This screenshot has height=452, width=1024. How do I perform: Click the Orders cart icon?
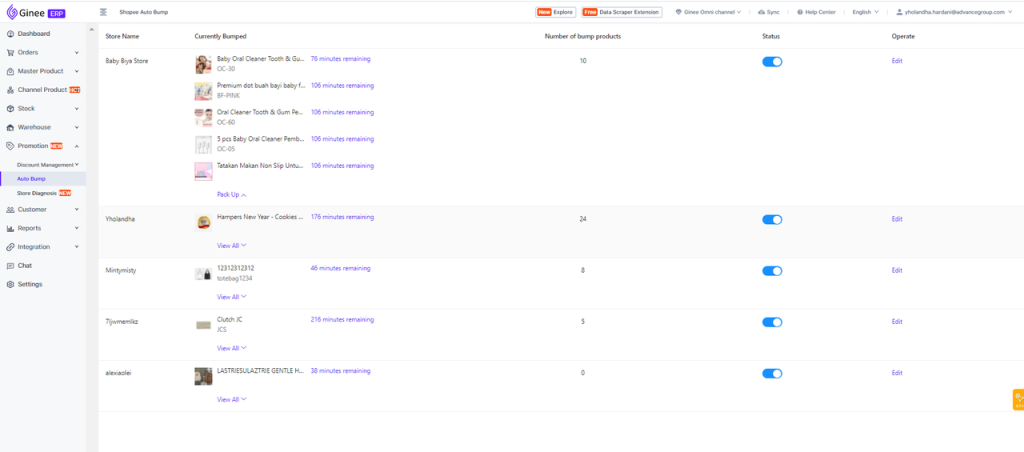coord(10,52)
